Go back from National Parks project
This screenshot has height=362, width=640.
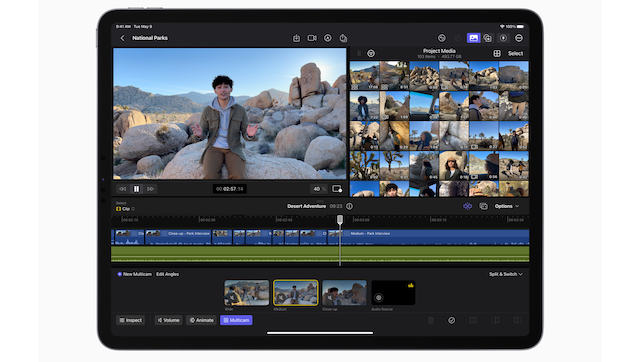[122, 38]
